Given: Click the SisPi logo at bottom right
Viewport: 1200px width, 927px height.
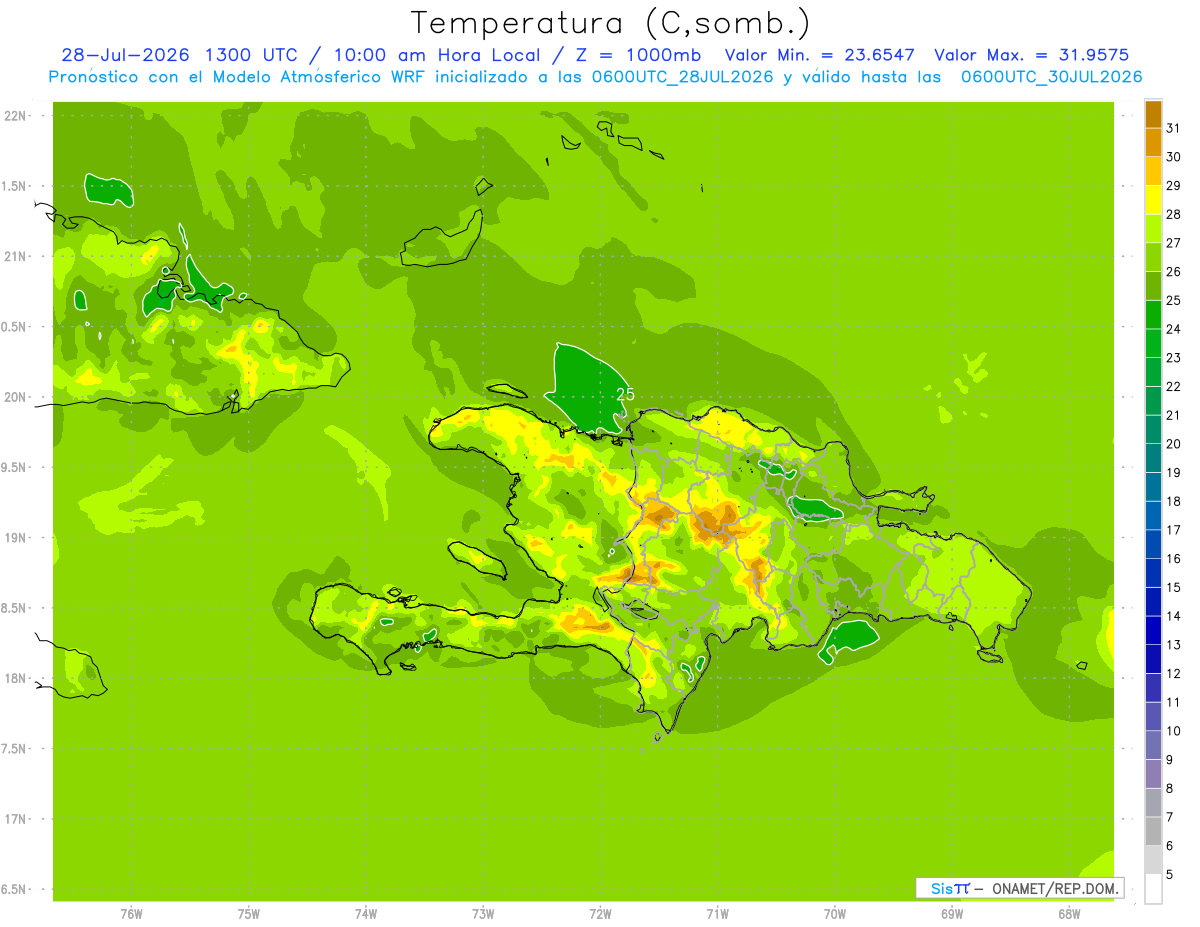Looking at the screenshot, I should [950, 888].
